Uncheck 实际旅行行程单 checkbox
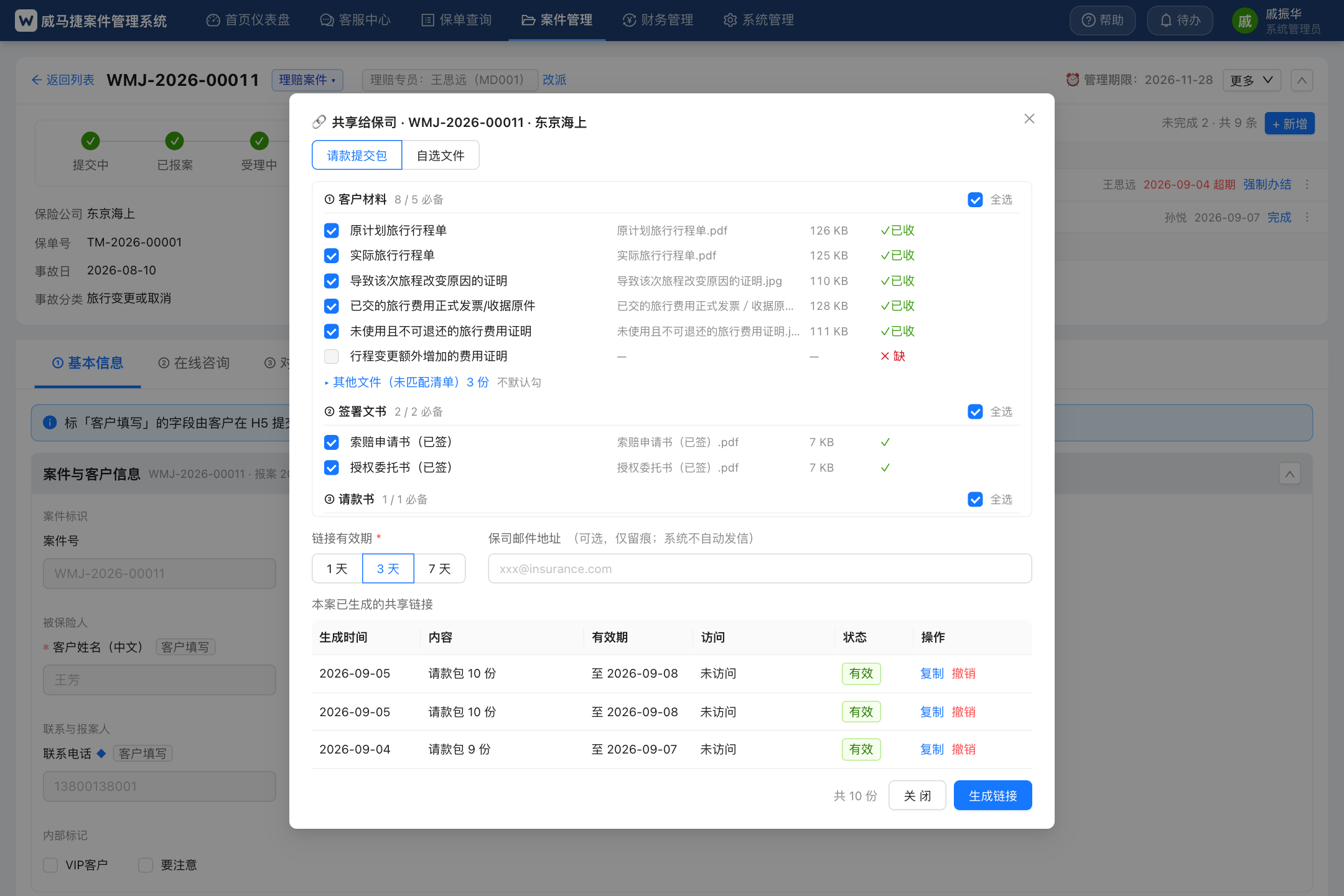 (332, 256)
